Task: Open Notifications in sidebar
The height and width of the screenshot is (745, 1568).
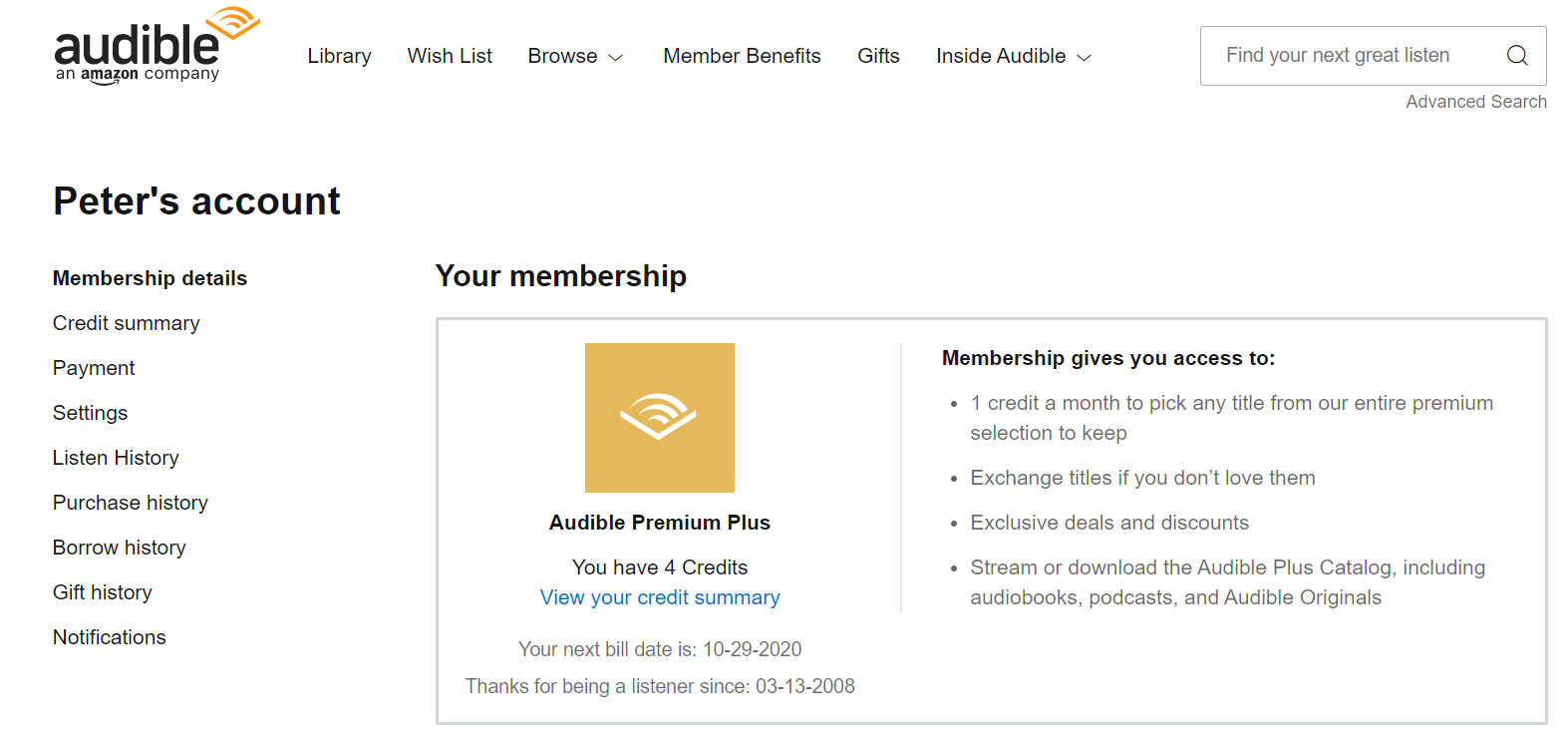Action: click(x=110, y=637)
